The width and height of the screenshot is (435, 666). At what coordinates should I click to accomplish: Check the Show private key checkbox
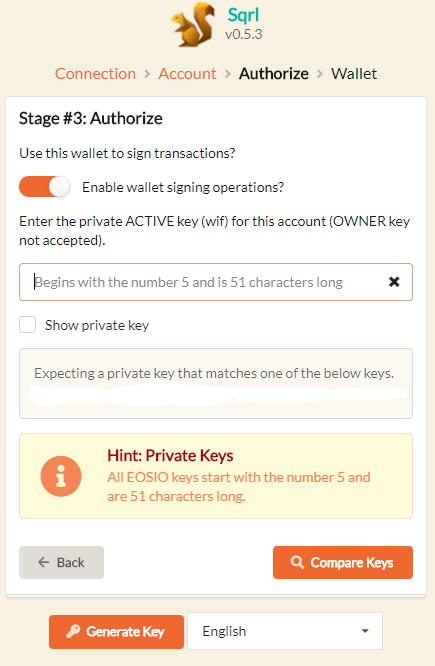(28, 325)
